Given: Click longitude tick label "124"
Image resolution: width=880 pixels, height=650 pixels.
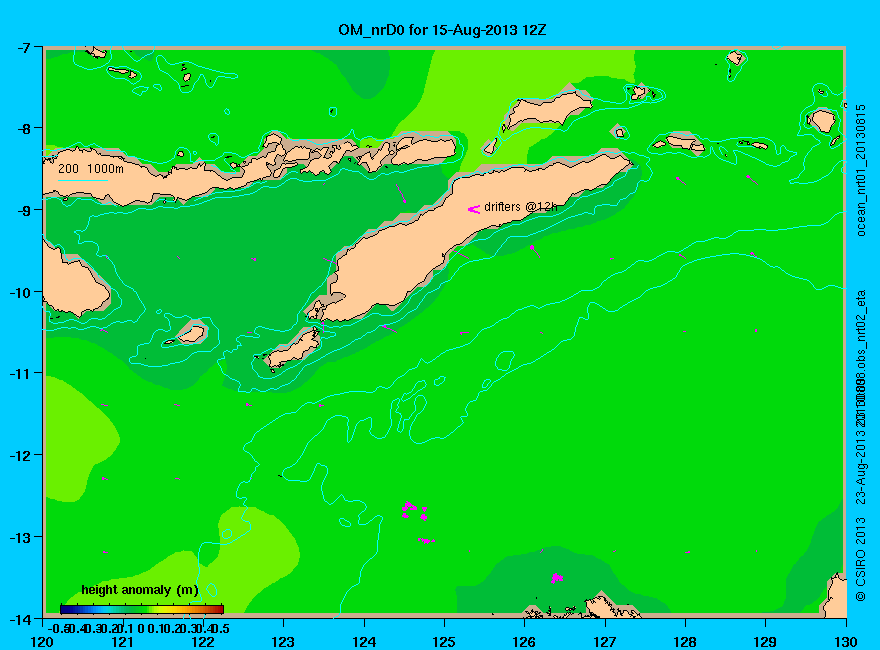Looking at the screenshot, I should tap(364, 642).
